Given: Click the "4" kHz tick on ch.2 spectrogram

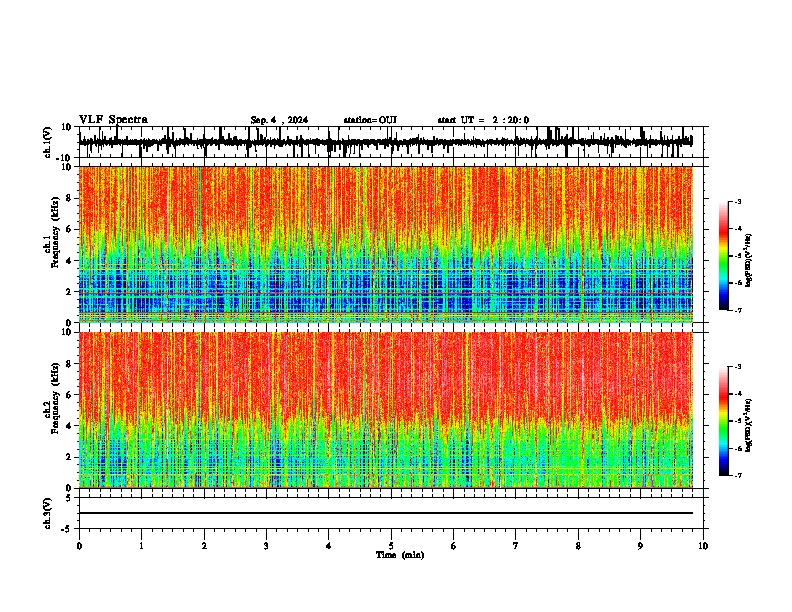Looking at the screenshot, I should click(x=70, y=426).
